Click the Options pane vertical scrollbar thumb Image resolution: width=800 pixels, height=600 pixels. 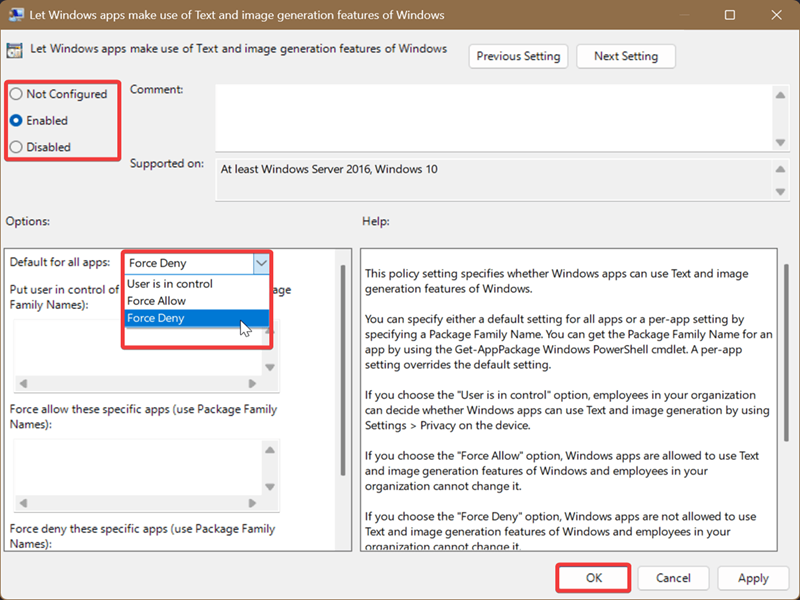click(343, 370)
